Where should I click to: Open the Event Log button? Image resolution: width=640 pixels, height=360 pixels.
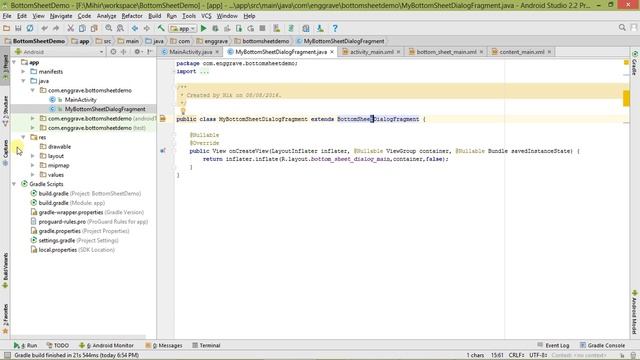(553, 345)
